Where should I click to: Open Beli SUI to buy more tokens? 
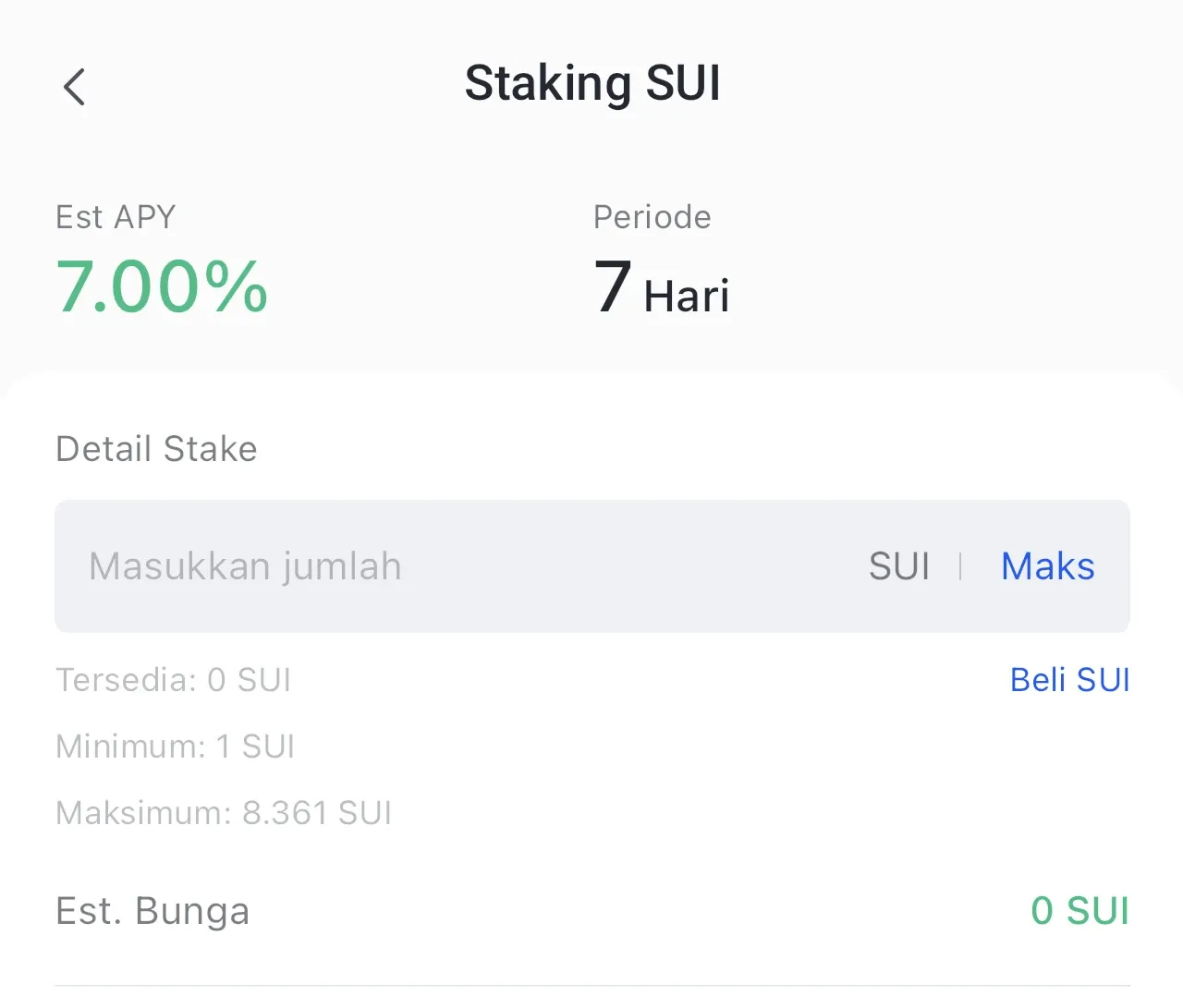coord(1069,679)
